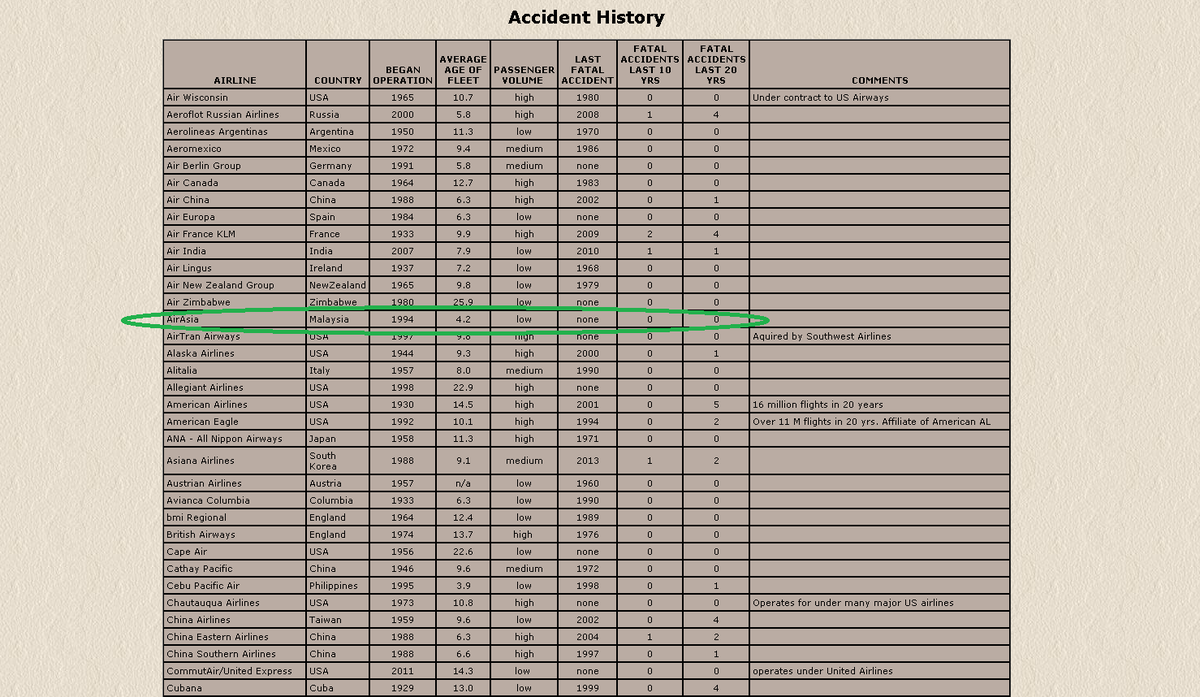The image size is (1200, 697).
Task: Click Austrian Airlines in the table
Action: point(204,483)
